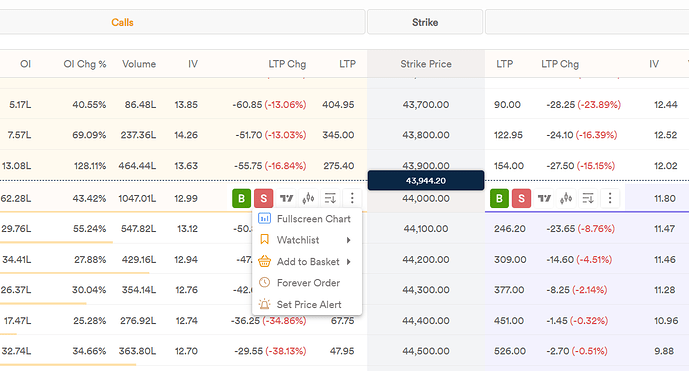Open market depth icon for 44,000 put
Screen dimensions: 689x371
point(588,198)
